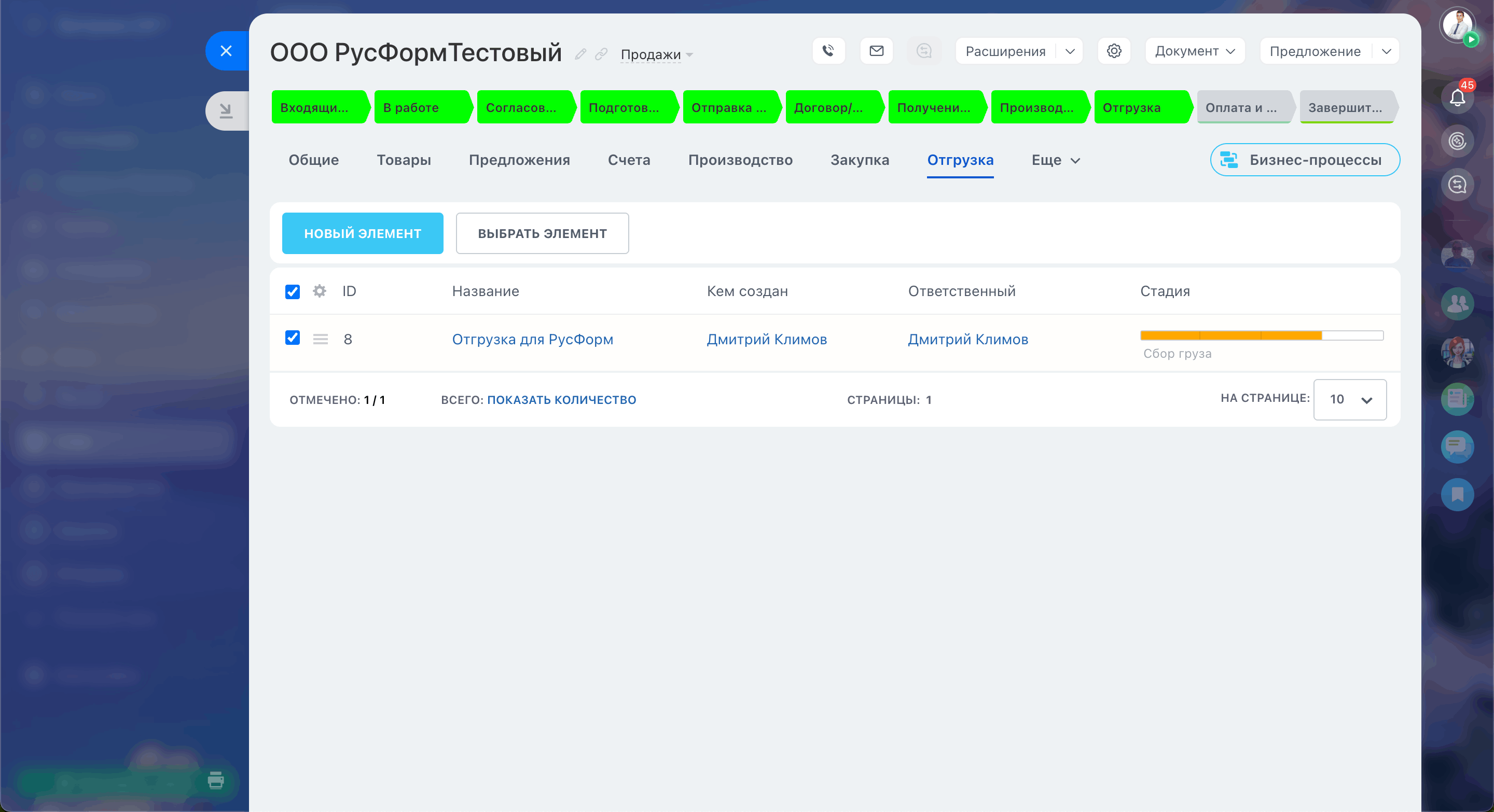Open deal settings gear icon
The image size is (1494, 812).
coord(1114,51)
